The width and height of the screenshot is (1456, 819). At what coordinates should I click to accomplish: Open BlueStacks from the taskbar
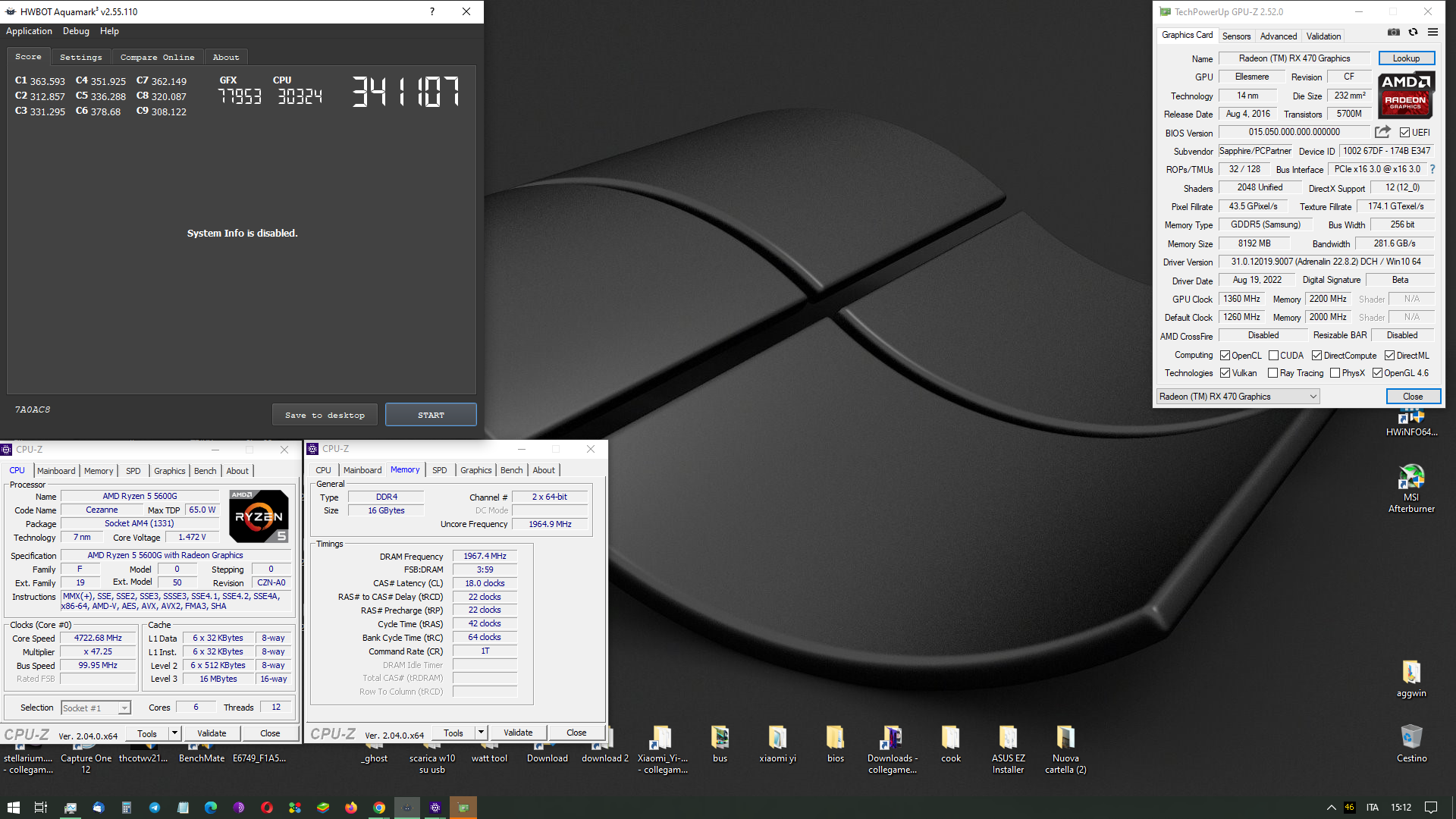[323, 808]
